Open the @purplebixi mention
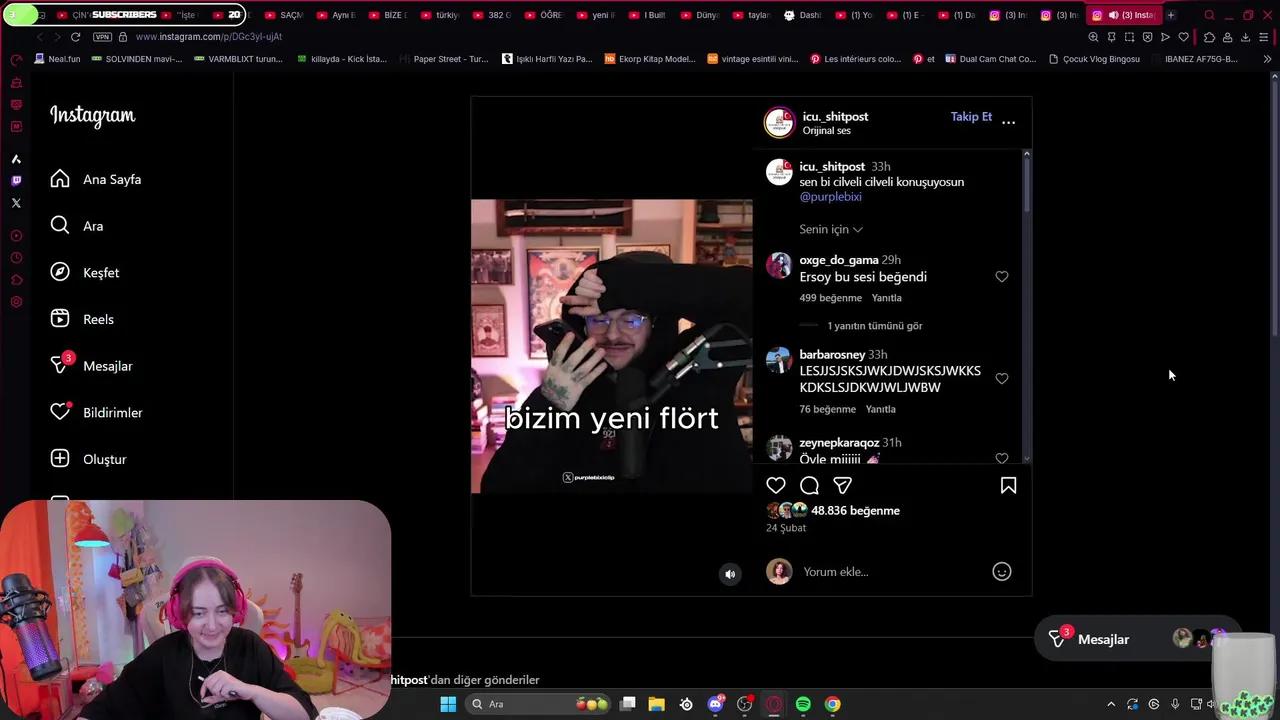Screen dimensions: 1280x720 point(830,197)
